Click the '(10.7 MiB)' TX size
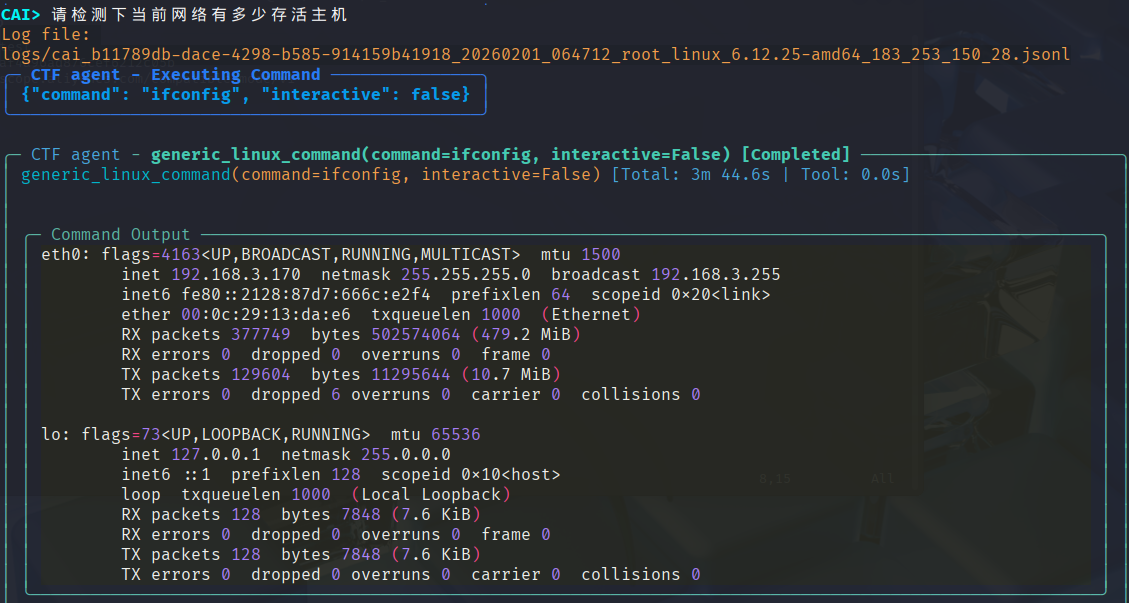Viewport: 1129px width, 603px height. (510, 375)
